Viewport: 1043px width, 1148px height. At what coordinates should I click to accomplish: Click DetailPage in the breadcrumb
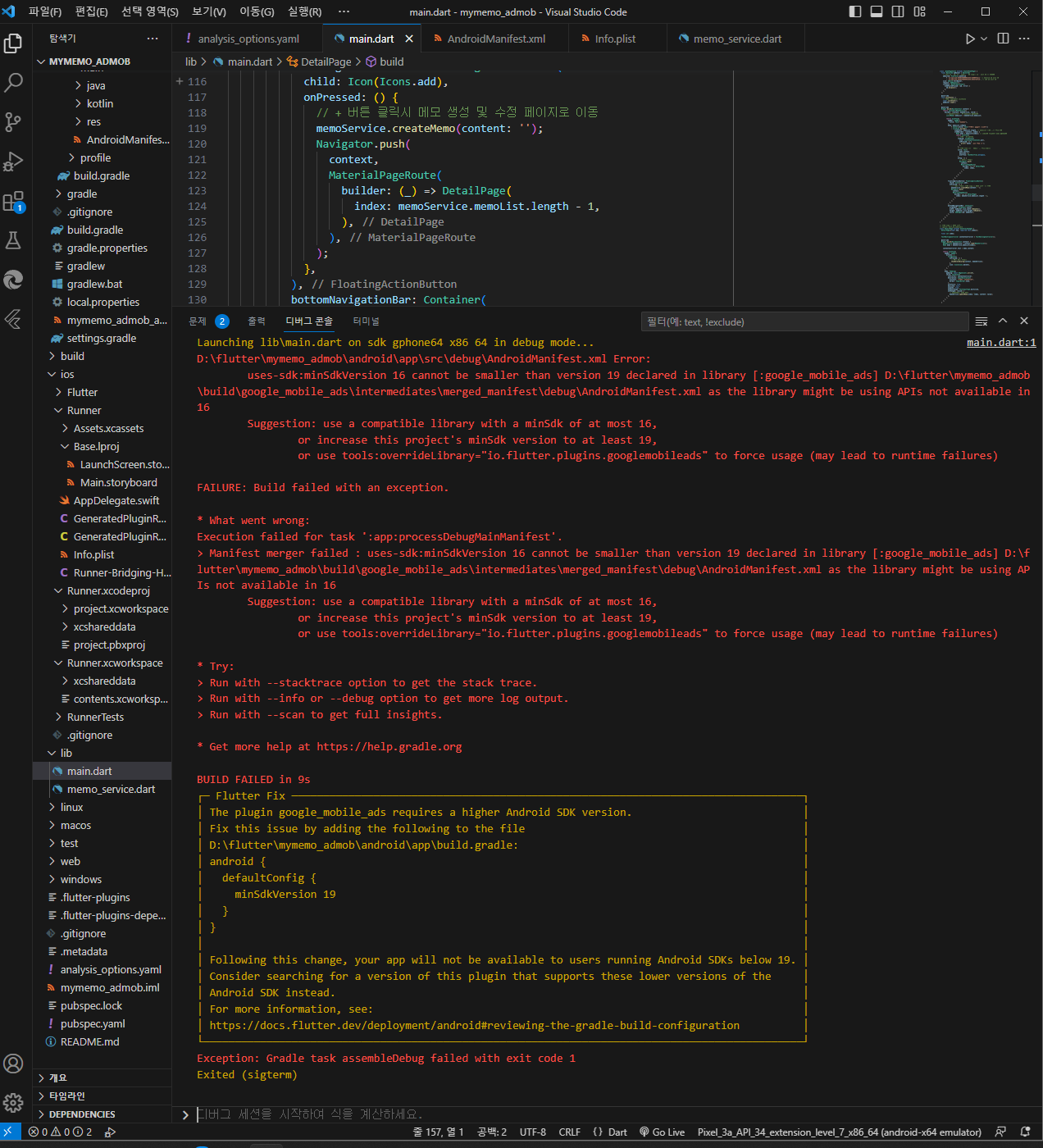326,61
